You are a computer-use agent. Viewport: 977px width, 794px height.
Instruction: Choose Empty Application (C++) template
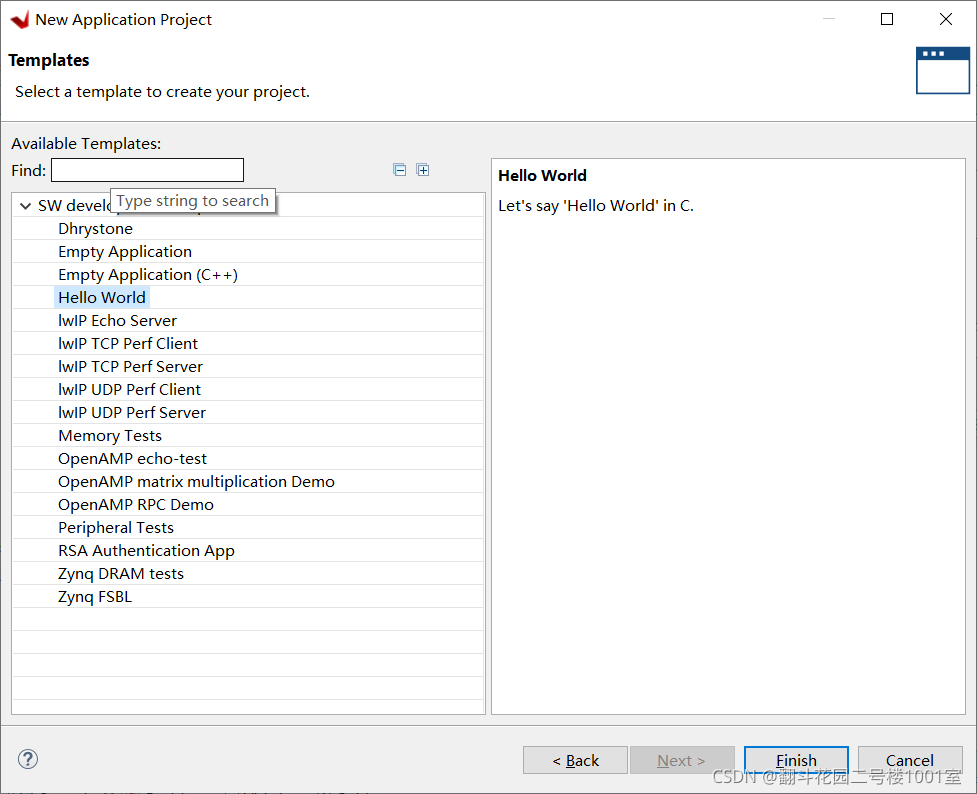click(x=148, y=275)
